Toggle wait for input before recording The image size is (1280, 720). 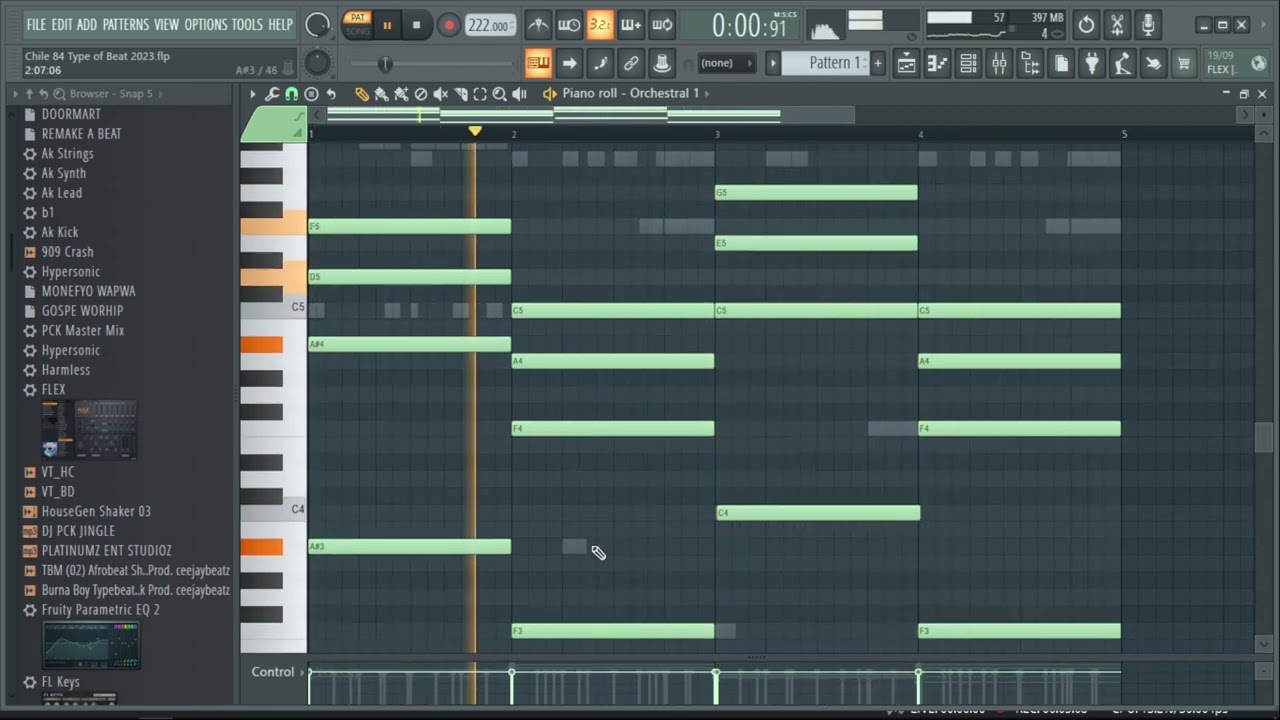pyautogui.click(x=569, y=25)
